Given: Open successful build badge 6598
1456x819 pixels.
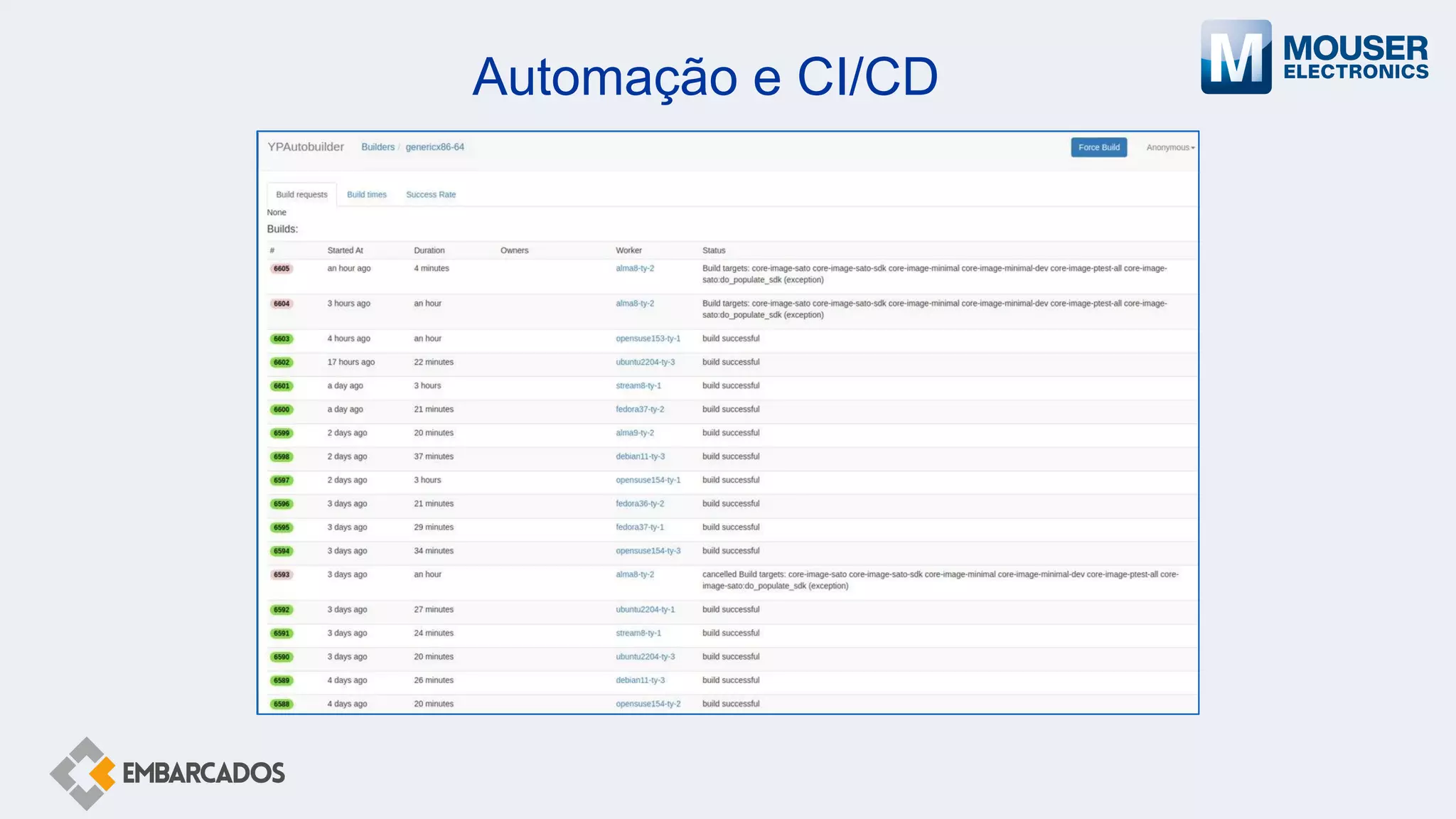Looking at the screenshot, I should click(282, 457).
